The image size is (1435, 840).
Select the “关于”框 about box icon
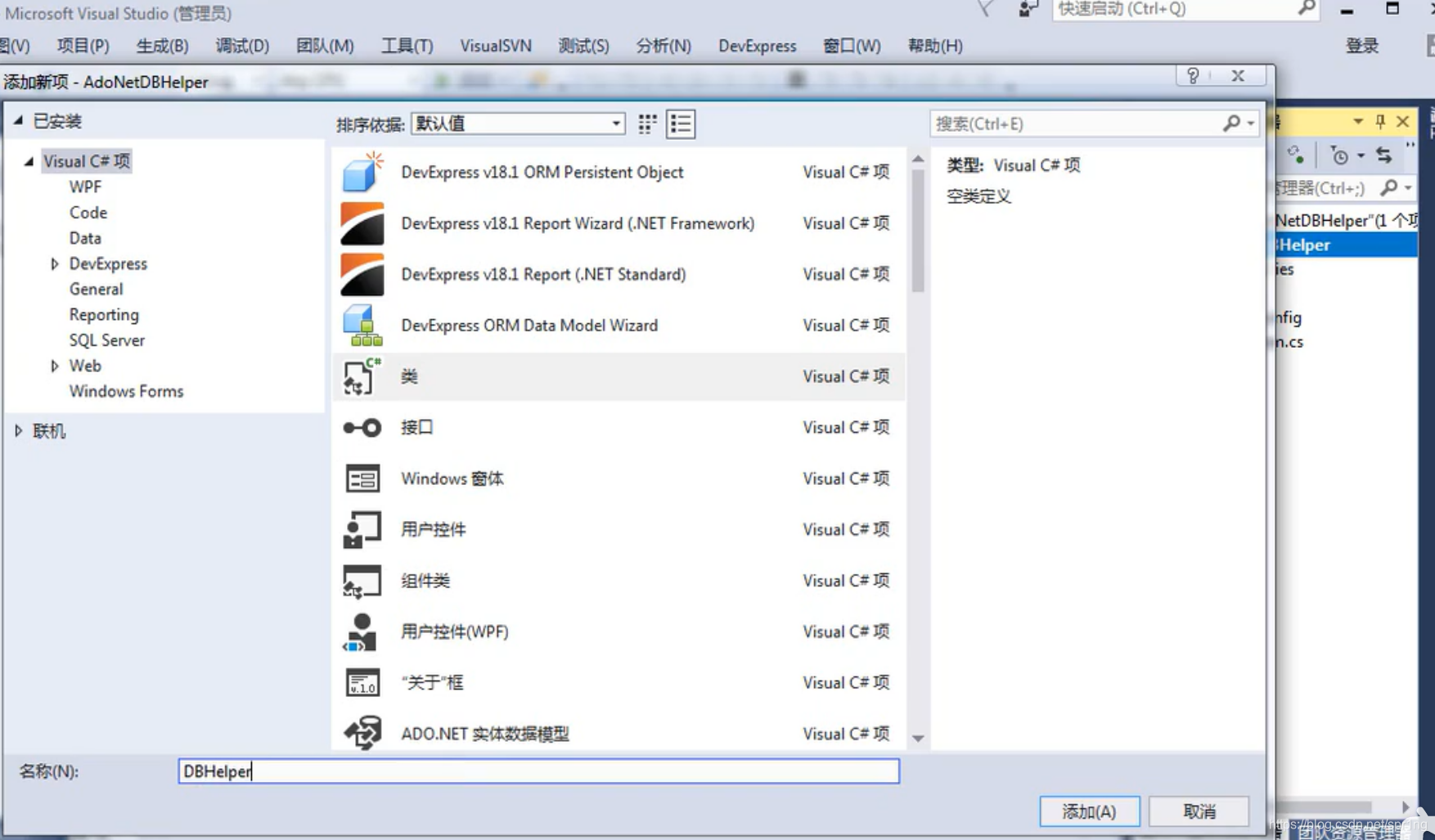(362, 682)
